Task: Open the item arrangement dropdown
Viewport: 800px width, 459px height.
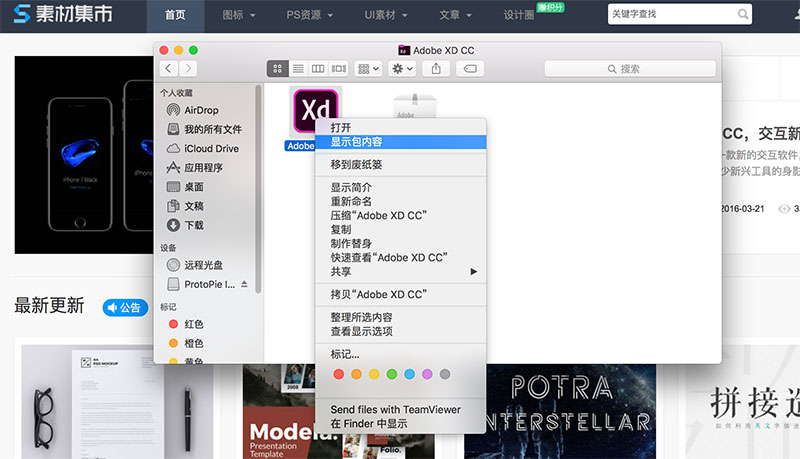Action: (368, 68)
